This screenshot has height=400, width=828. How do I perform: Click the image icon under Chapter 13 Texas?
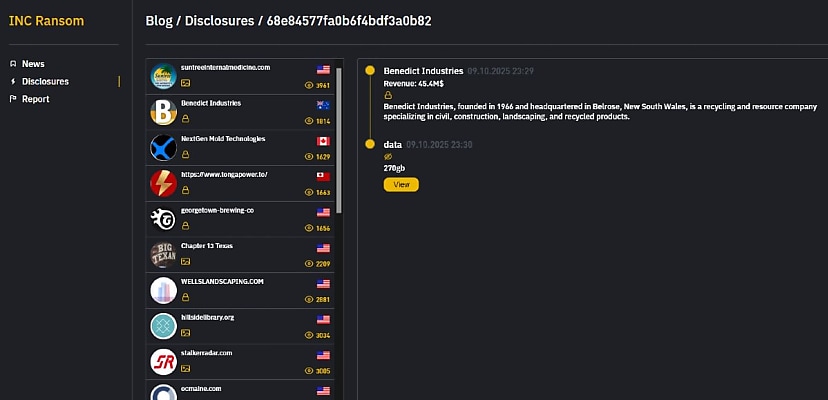(185, 262)
